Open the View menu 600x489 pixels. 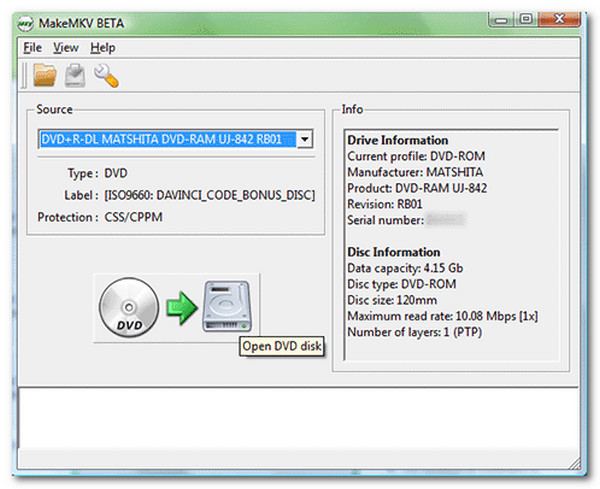coord(66,48)
